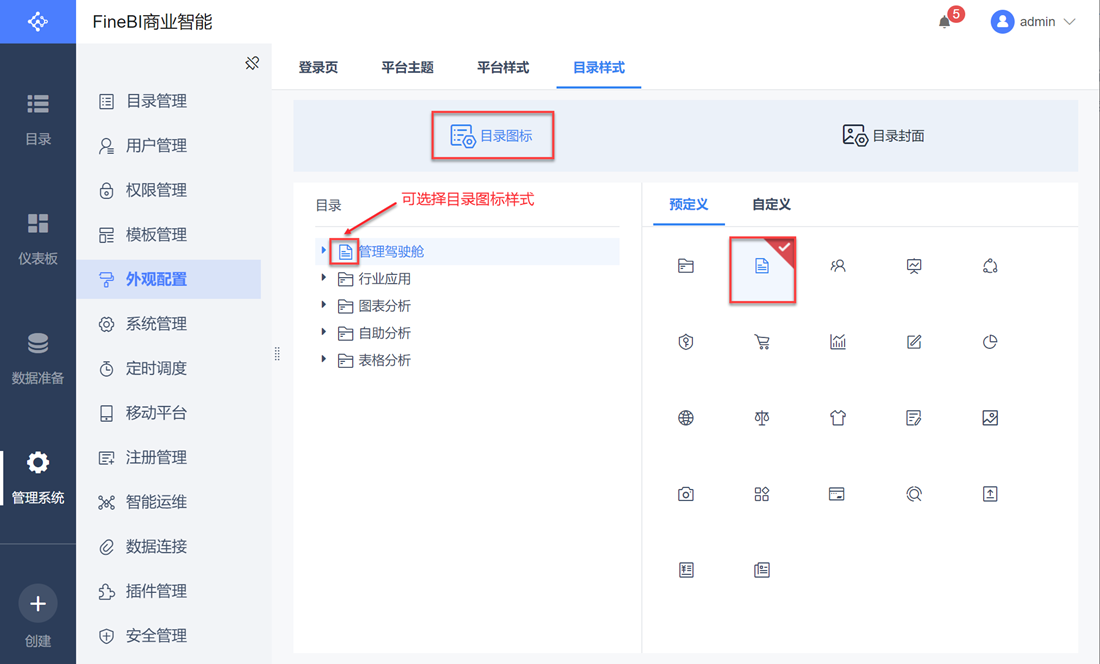Select the checked document icon
The width and height of the screenshot is (1100, 664).
click(x=762, y=266)
